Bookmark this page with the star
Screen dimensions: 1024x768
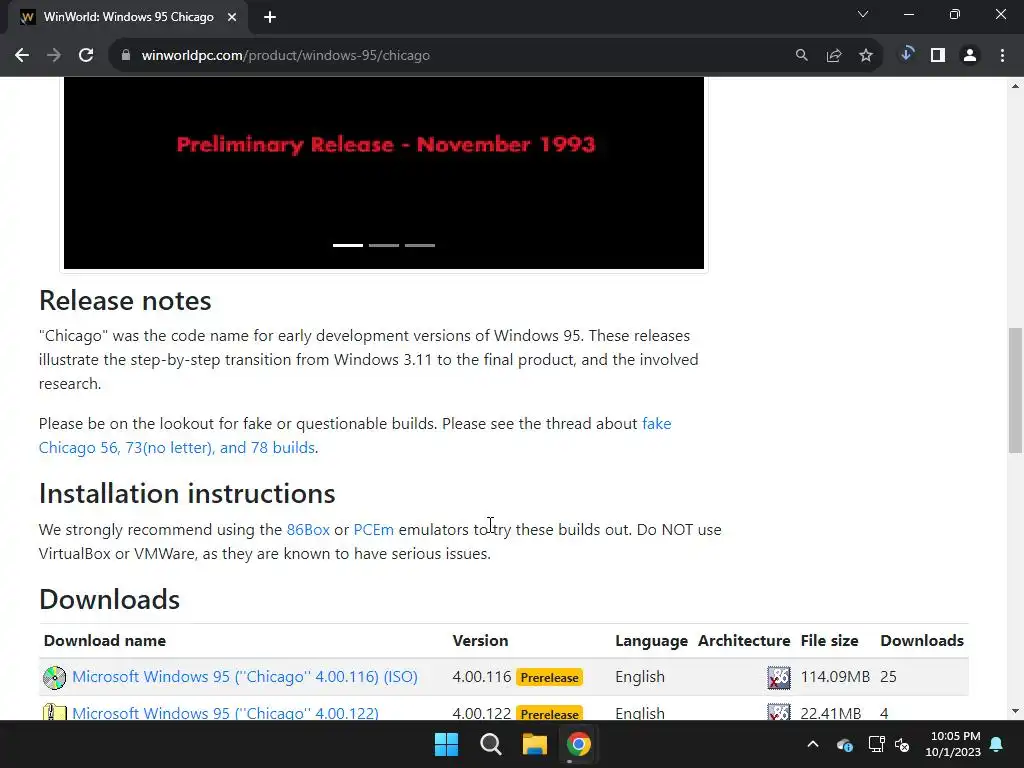click(866, 56)
